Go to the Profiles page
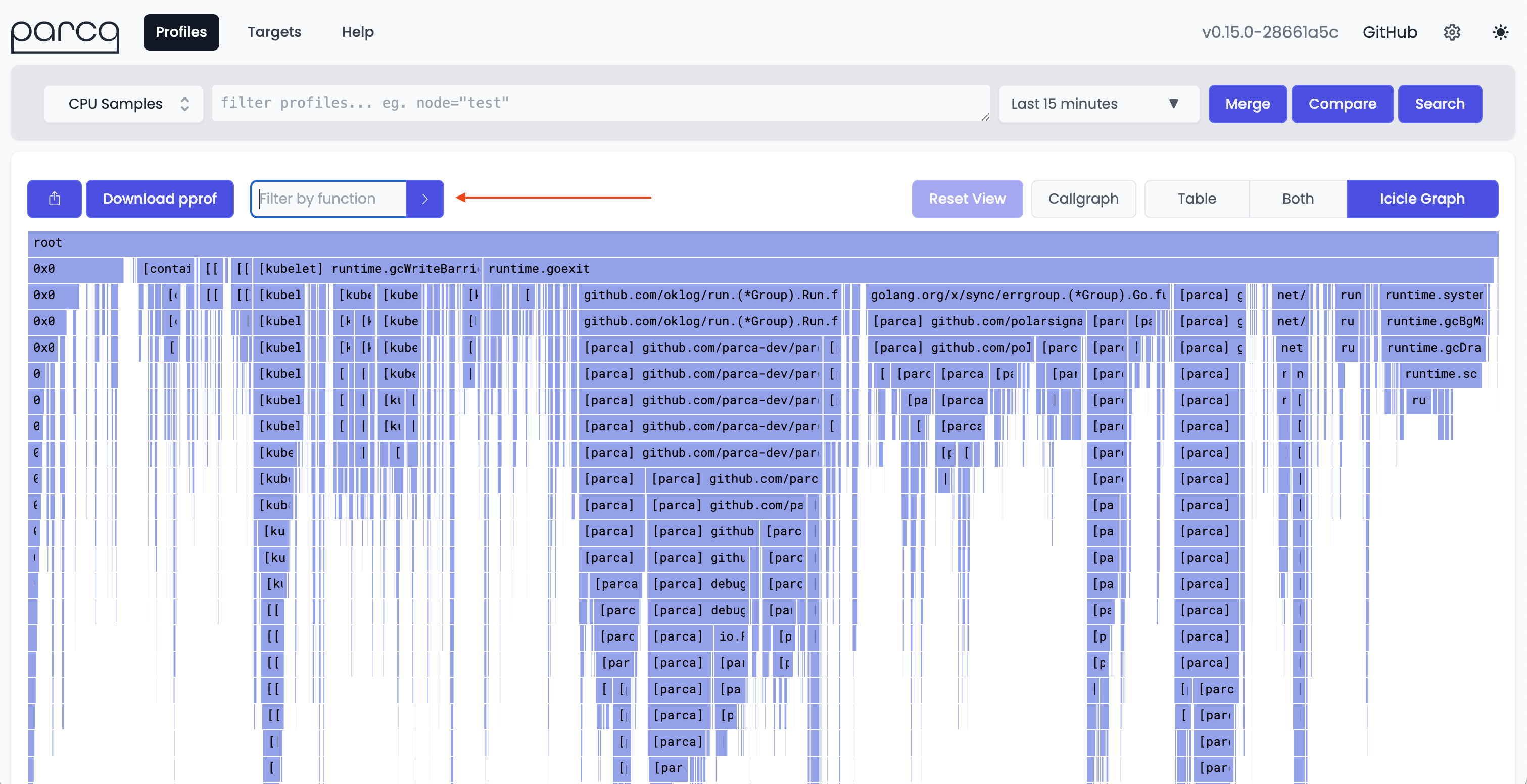The width and height of the screenshot is (1527, 784). click(181, 32)
